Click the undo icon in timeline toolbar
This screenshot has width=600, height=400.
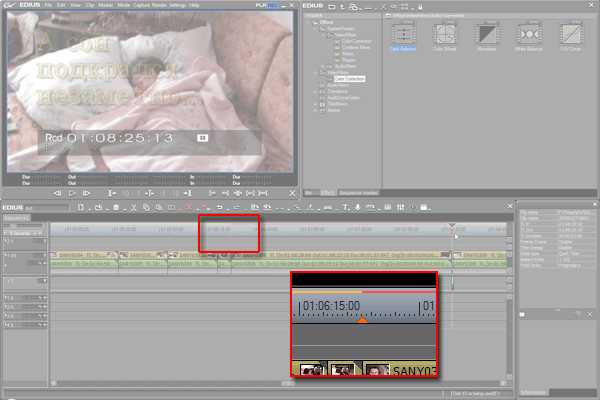[219, 207]
